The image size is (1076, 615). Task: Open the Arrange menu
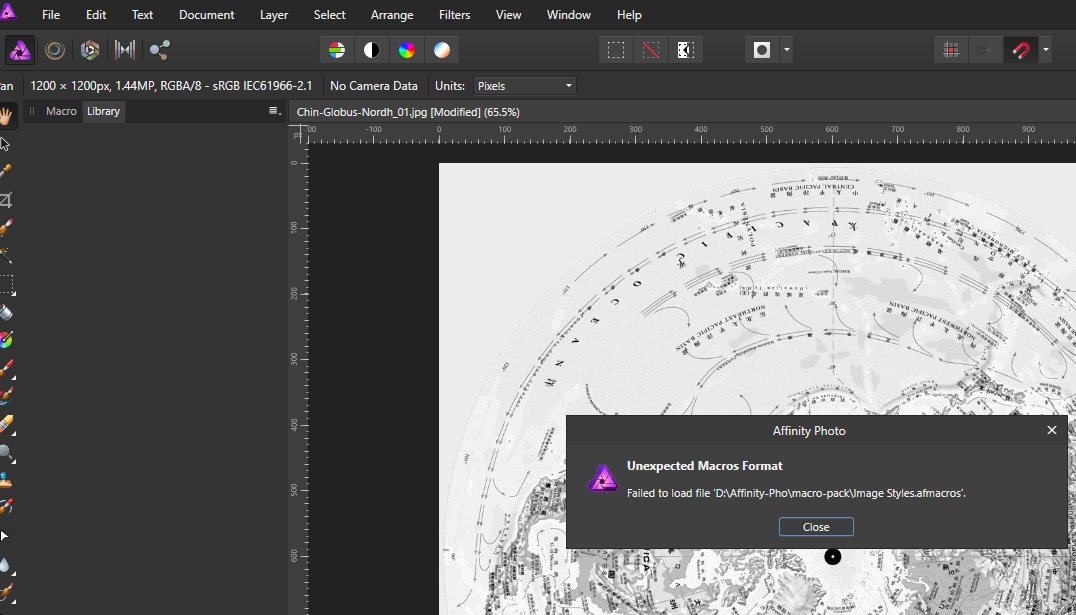coord(392,14)
